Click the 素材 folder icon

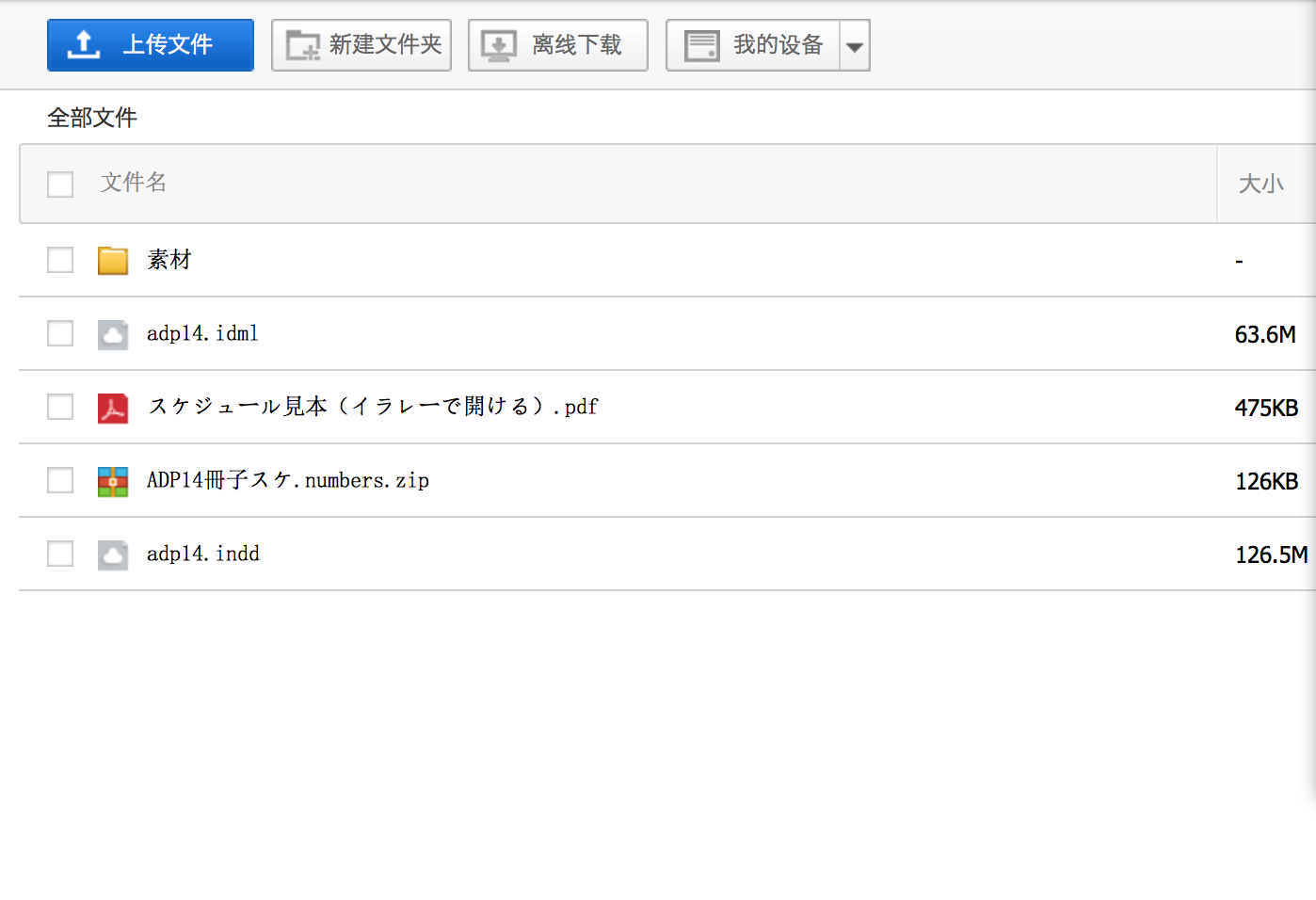coord(113,260)
